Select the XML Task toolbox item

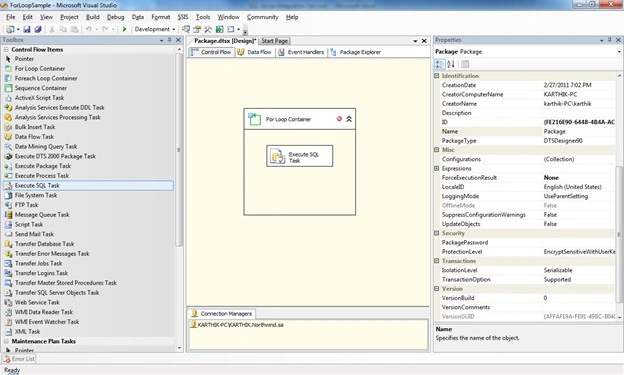click(27, 332)
